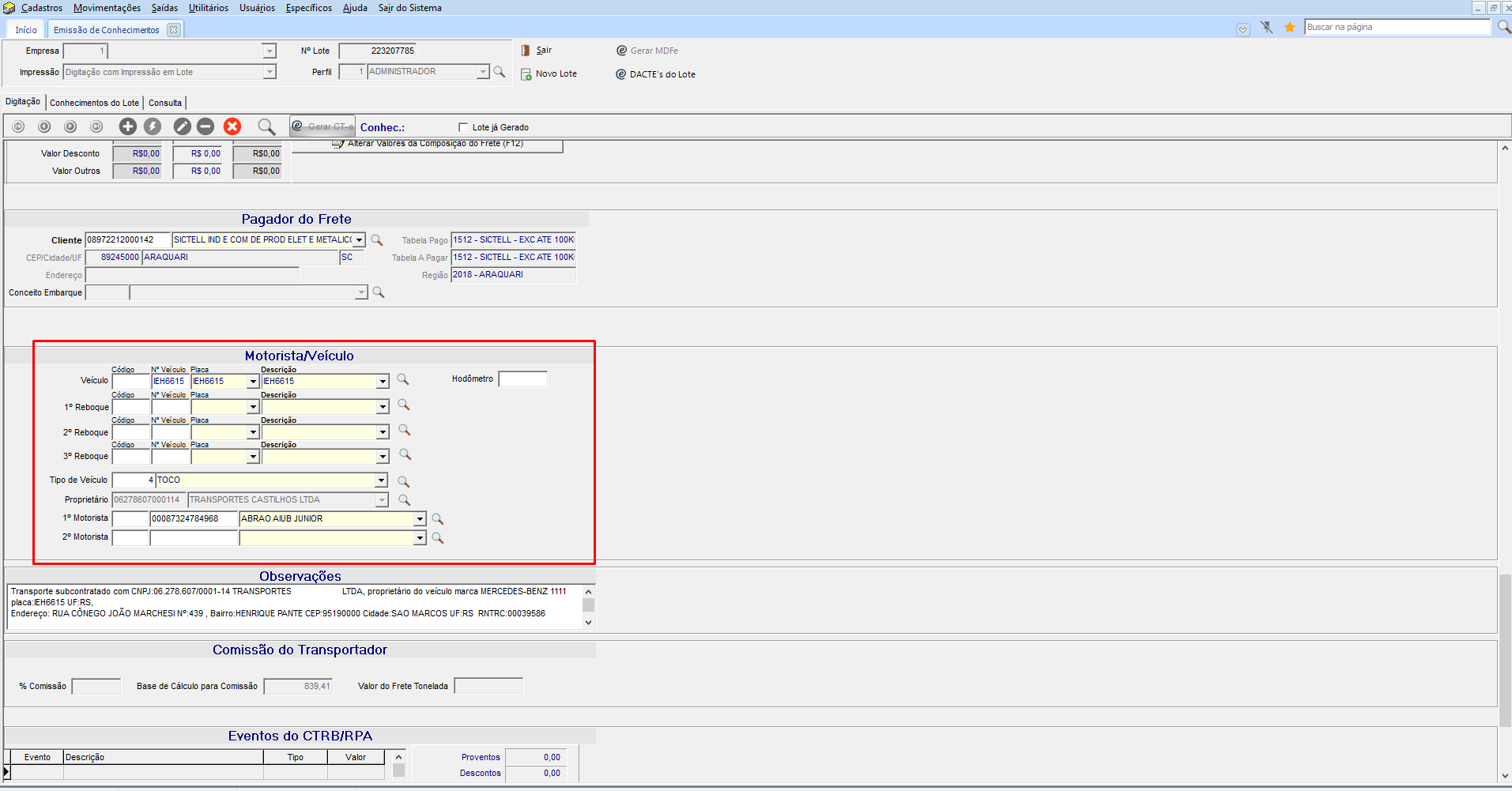Click scroll-down arrow in Observações box

(x=588, y=623)
